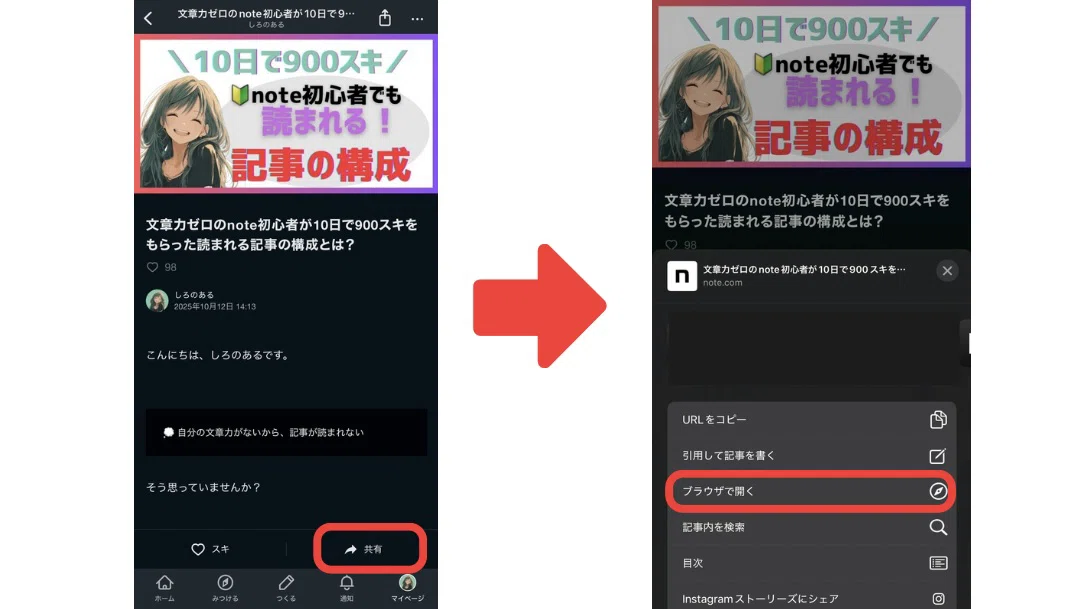Tap left screen article headline 文章力ゼロのnote初心者が
Viewport: 1080px width, 609px height.
click(x=282, y=234)
